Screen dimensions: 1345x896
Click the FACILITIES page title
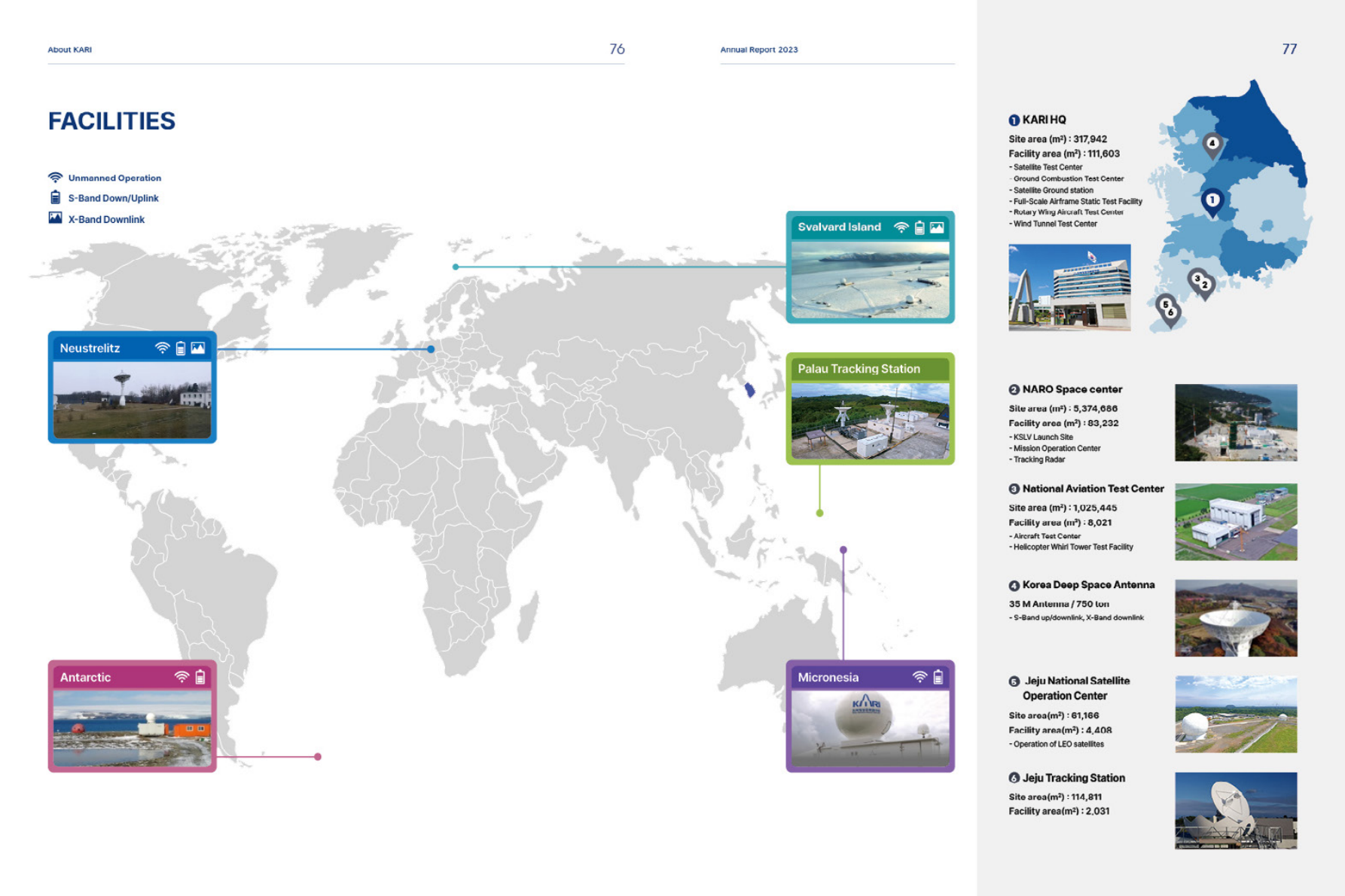pos(111,121)
